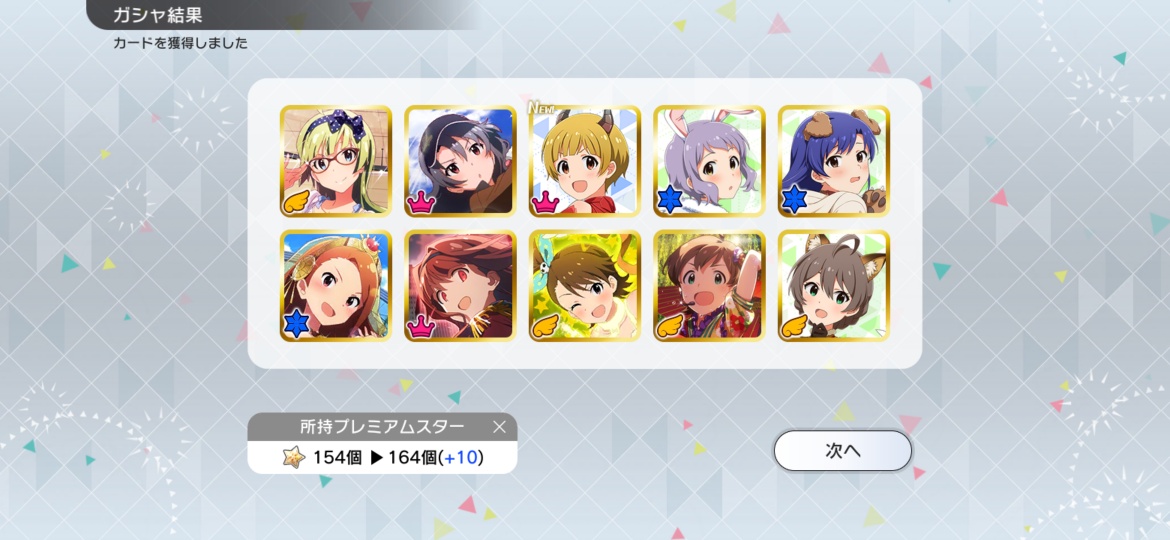
Task: Click the pink crown icon on horned girl card
Action: tap(546, 201)
